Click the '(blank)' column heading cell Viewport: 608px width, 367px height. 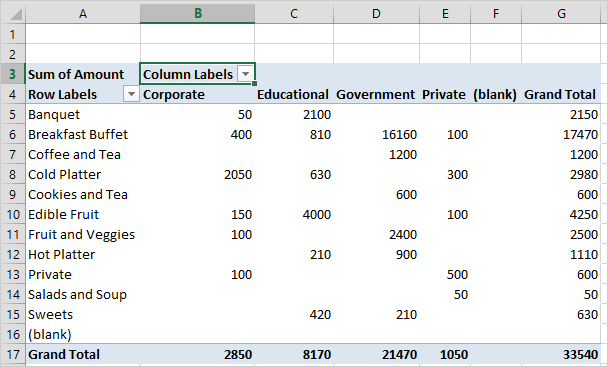496,94
